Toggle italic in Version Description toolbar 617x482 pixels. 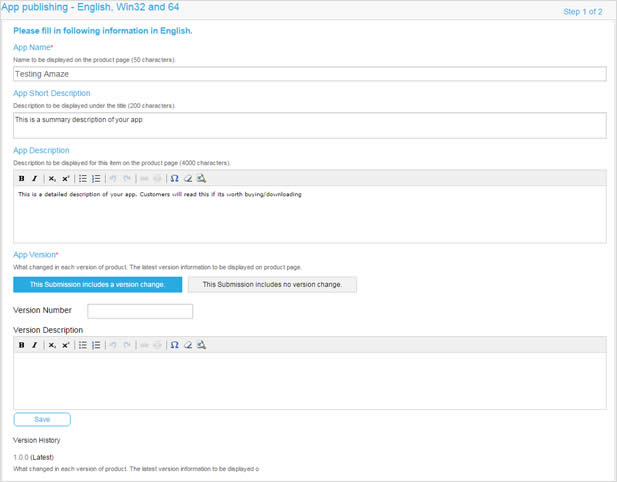[x=34, y=345]
